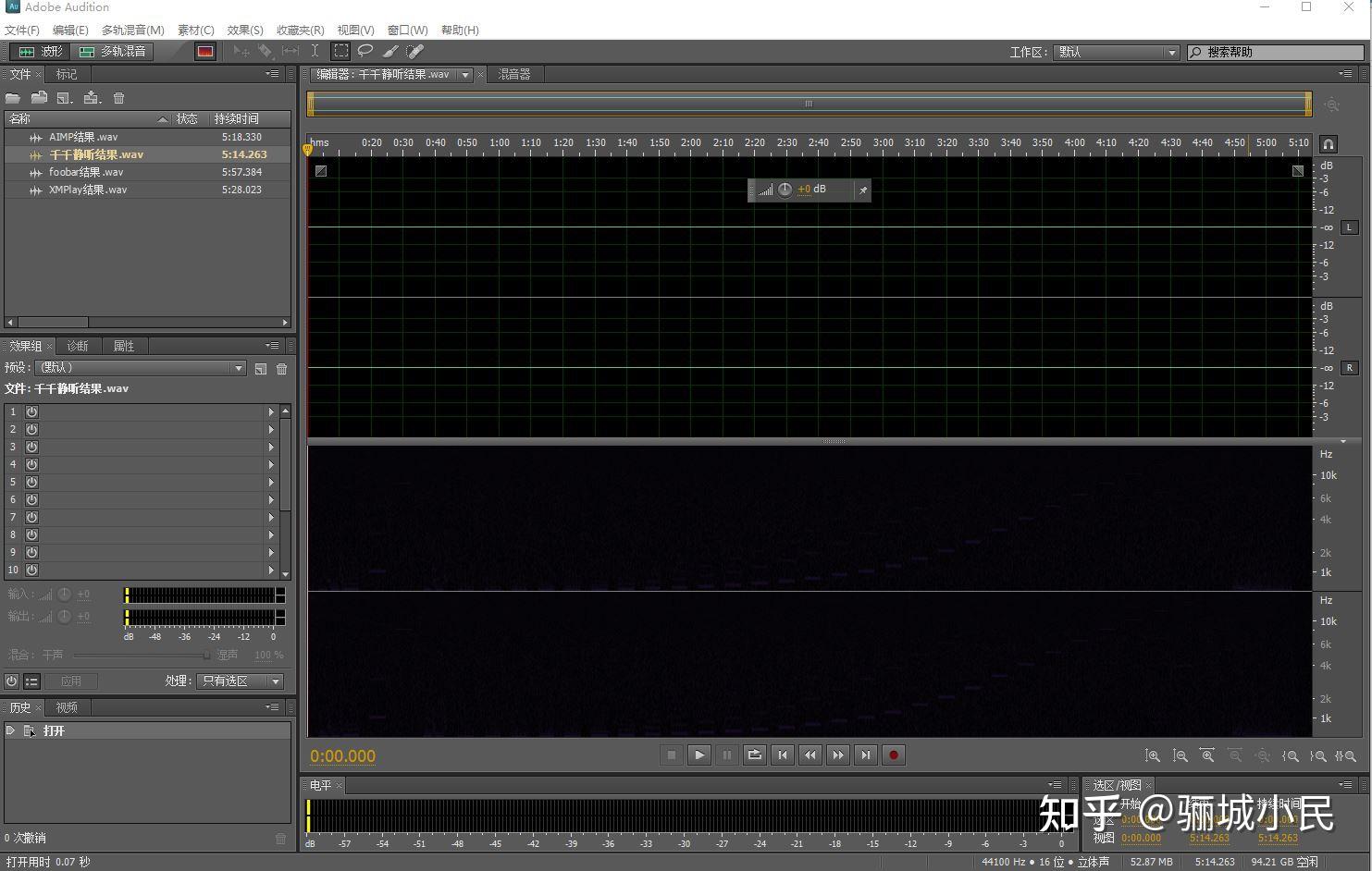Open editor file selector dropdown
This screenshot has width=1372, height=871.
(465, 75)
